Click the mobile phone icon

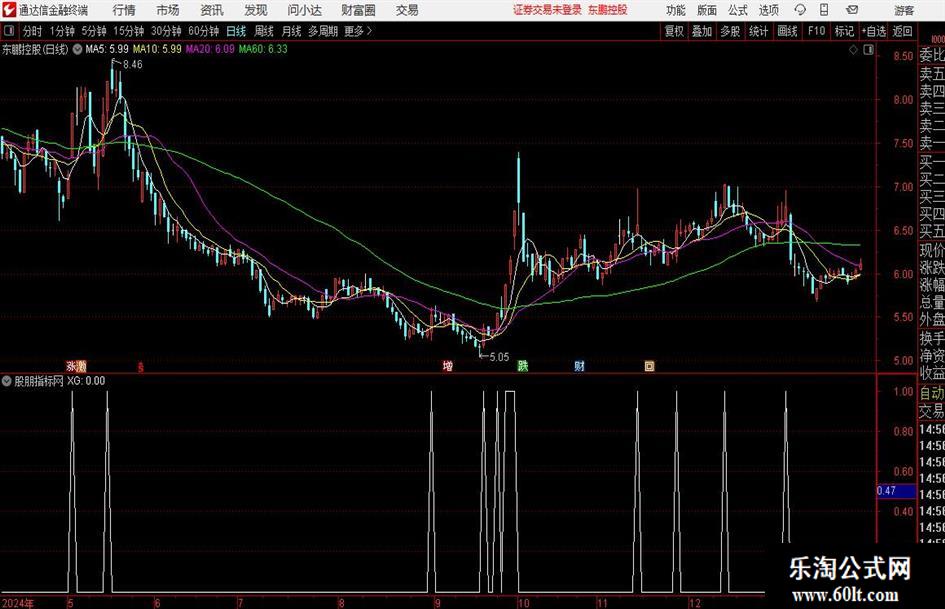[824, 10]
